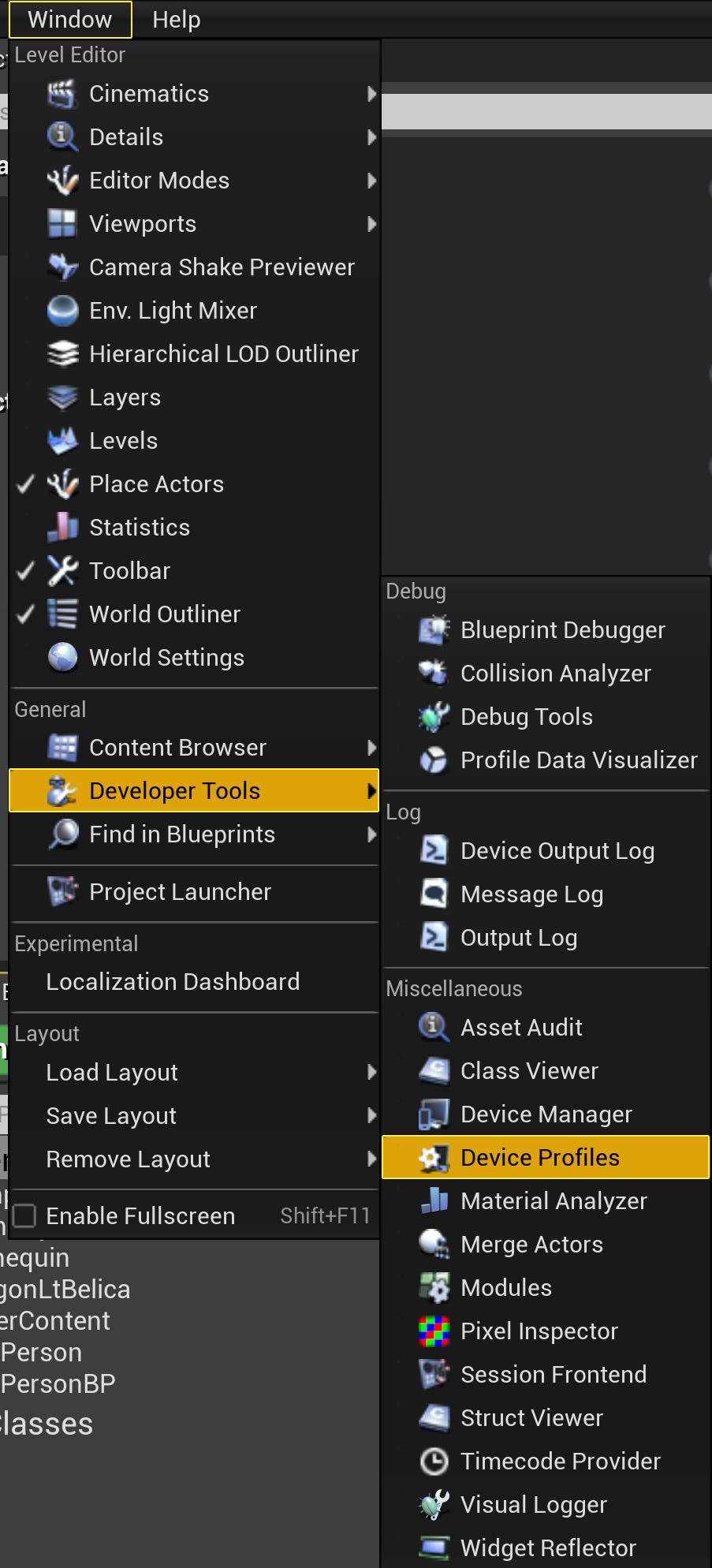Click the Merge Actors icon
Screen dimensions: 712x1568
434,1245
